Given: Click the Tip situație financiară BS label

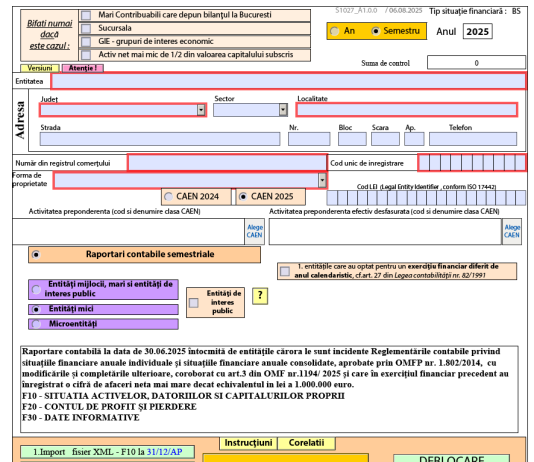Looking at the screenshot, I should (x=475, y=11).
